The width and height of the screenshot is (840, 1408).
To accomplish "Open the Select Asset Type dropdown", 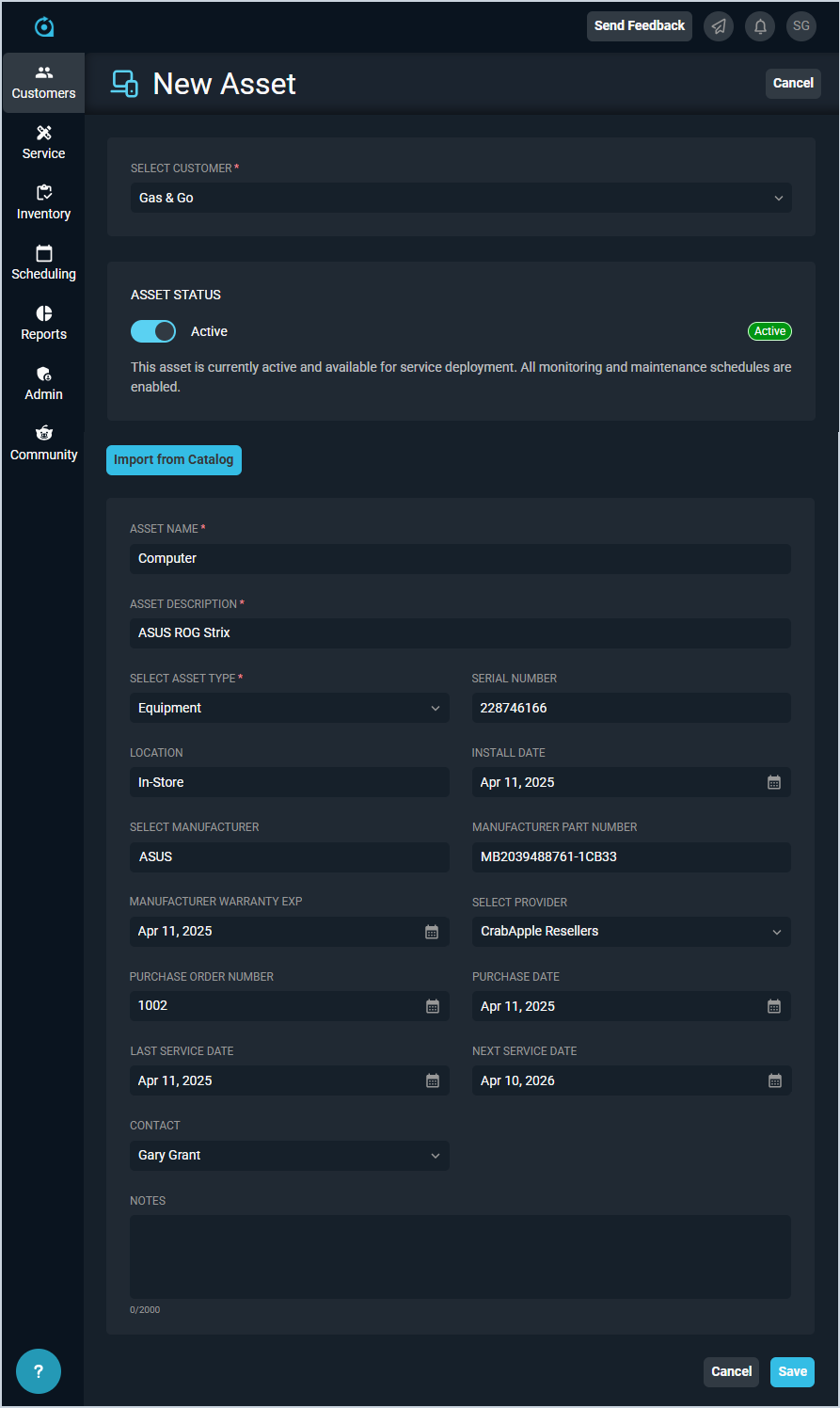I will [289, 708].
